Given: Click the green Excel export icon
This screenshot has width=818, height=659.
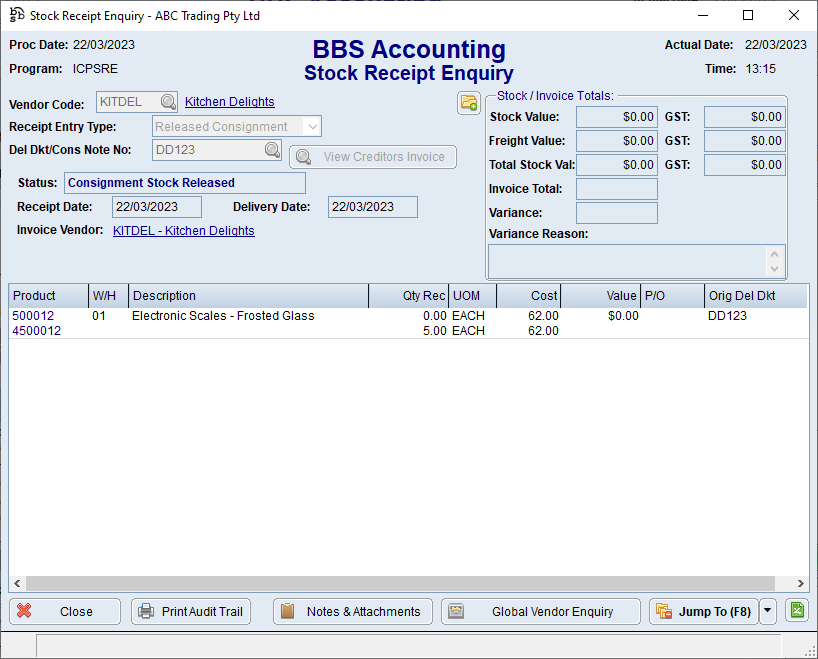Looking at the screenshot, I should coord(796,611).
